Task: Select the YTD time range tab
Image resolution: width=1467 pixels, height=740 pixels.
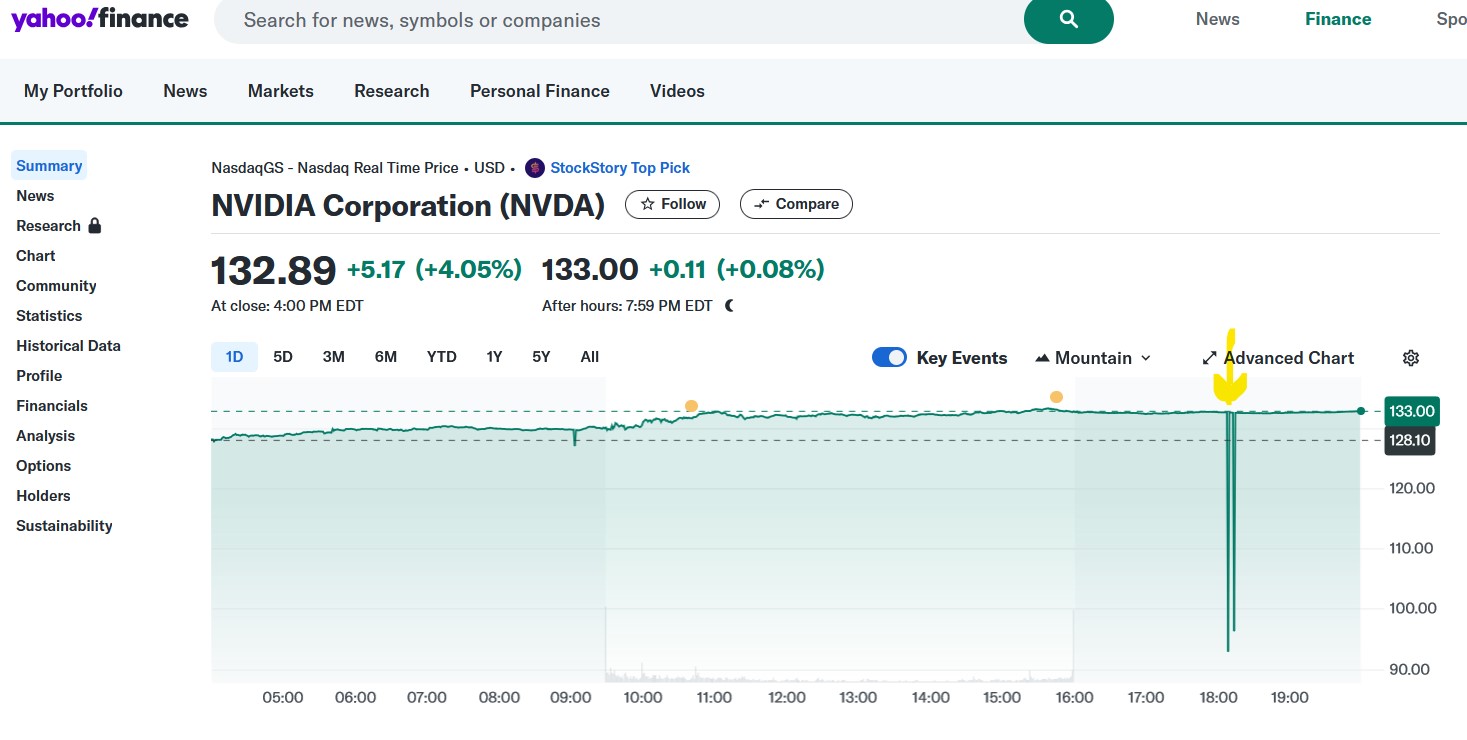Action: pyautogui.click(x=441, y=356)
